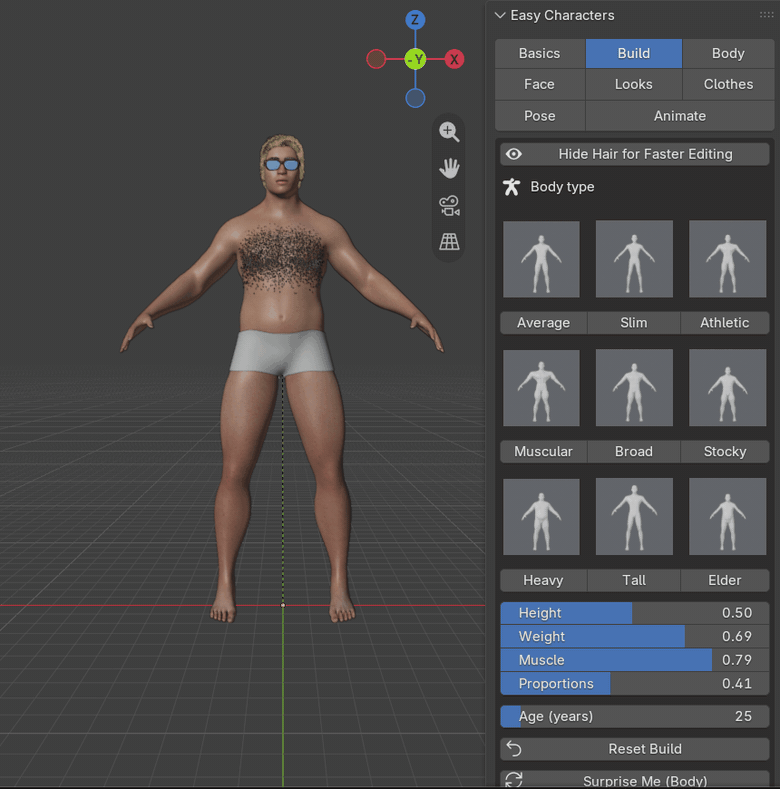
Task: Click the pan hand viewport icon
Action: [x=449, y=169]
